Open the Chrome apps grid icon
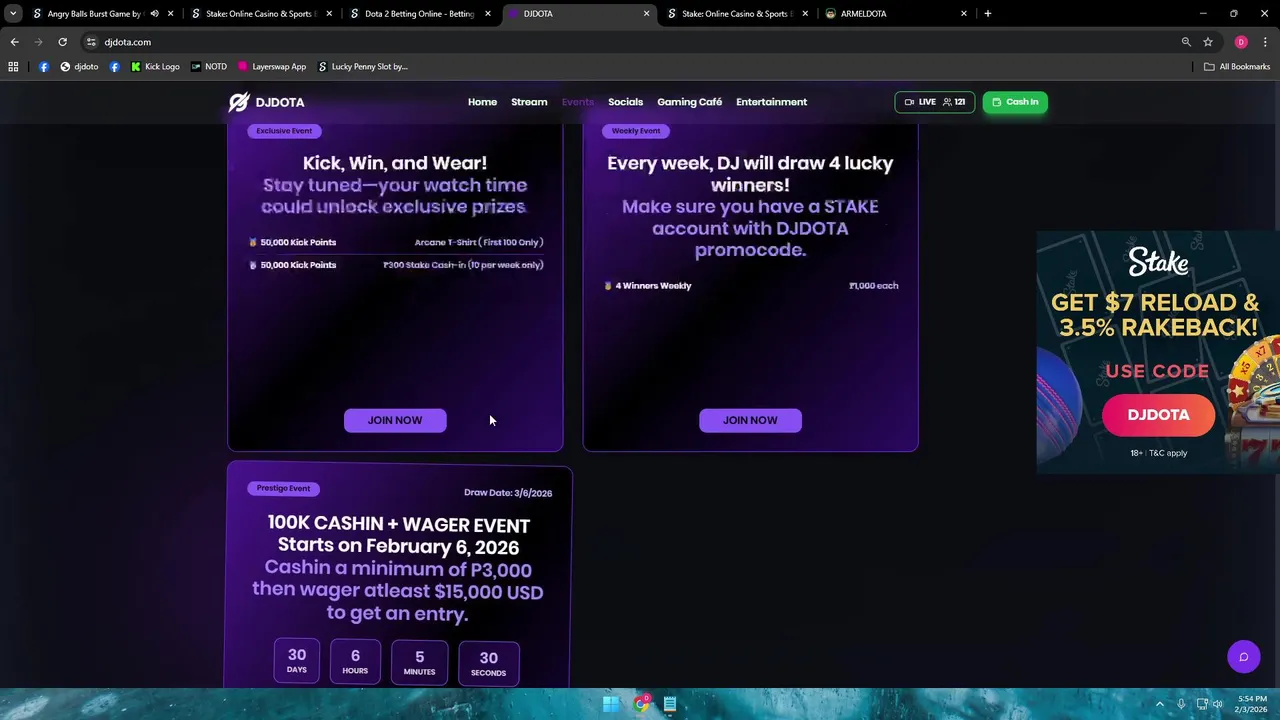 (x=13, y=67)
